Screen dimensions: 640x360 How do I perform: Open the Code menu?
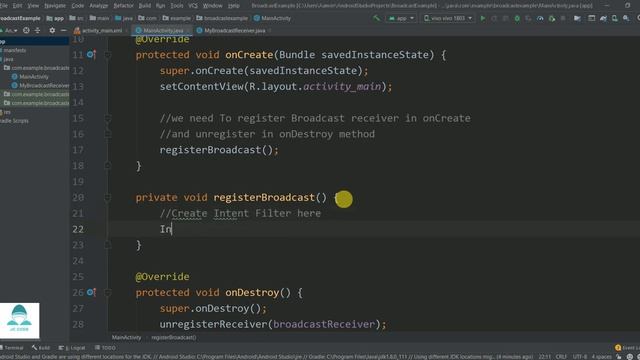coord(78,6)
